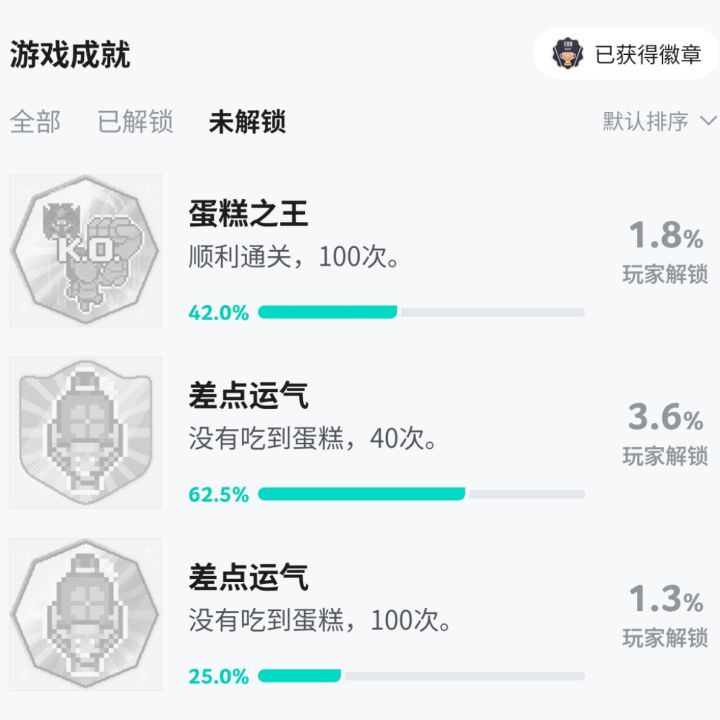Screen dimensions: 720x720
Task: Click the 蛋糕之王 octagon achievement badge icon
Action: [85, 251]
